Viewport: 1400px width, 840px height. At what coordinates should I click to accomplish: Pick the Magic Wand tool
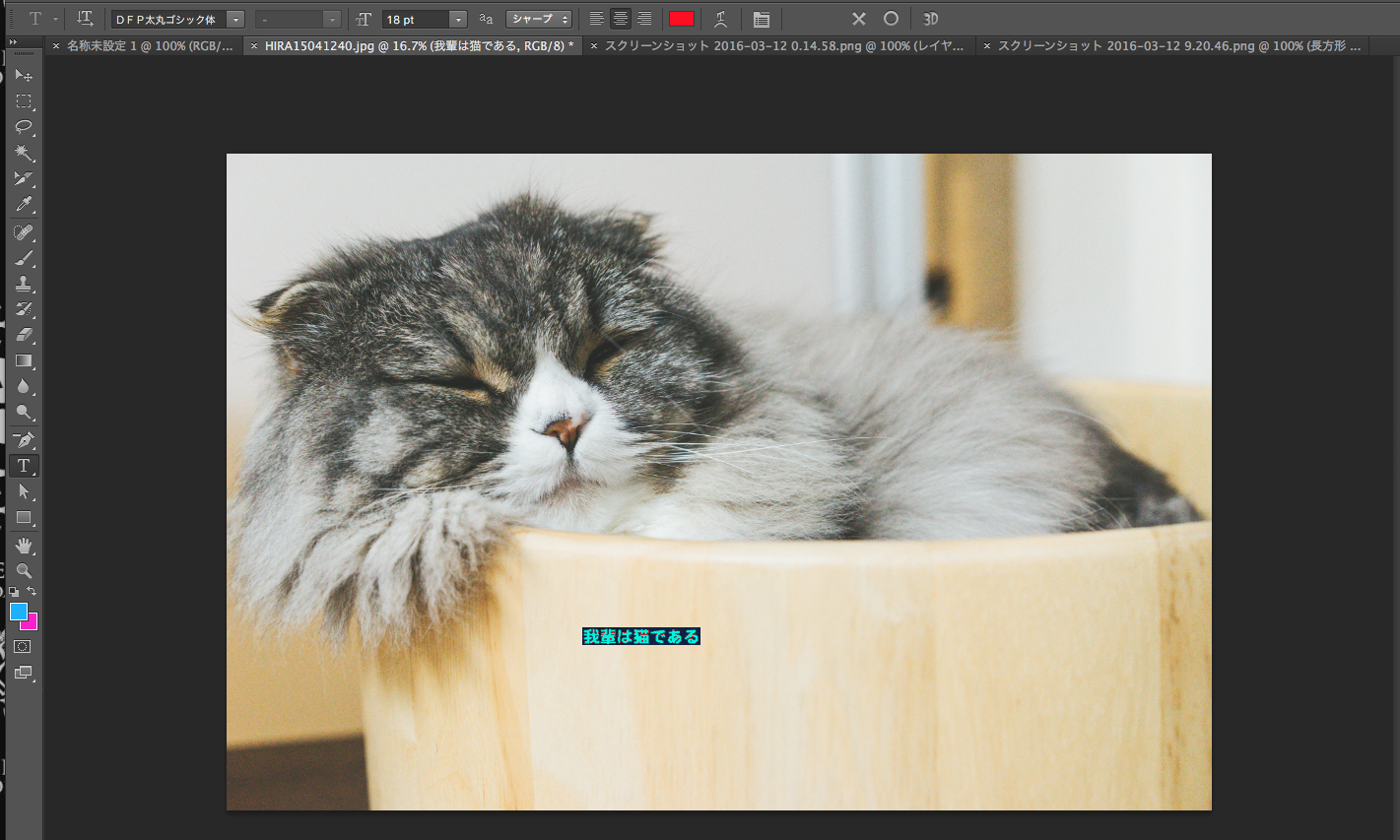coord(24,153)
